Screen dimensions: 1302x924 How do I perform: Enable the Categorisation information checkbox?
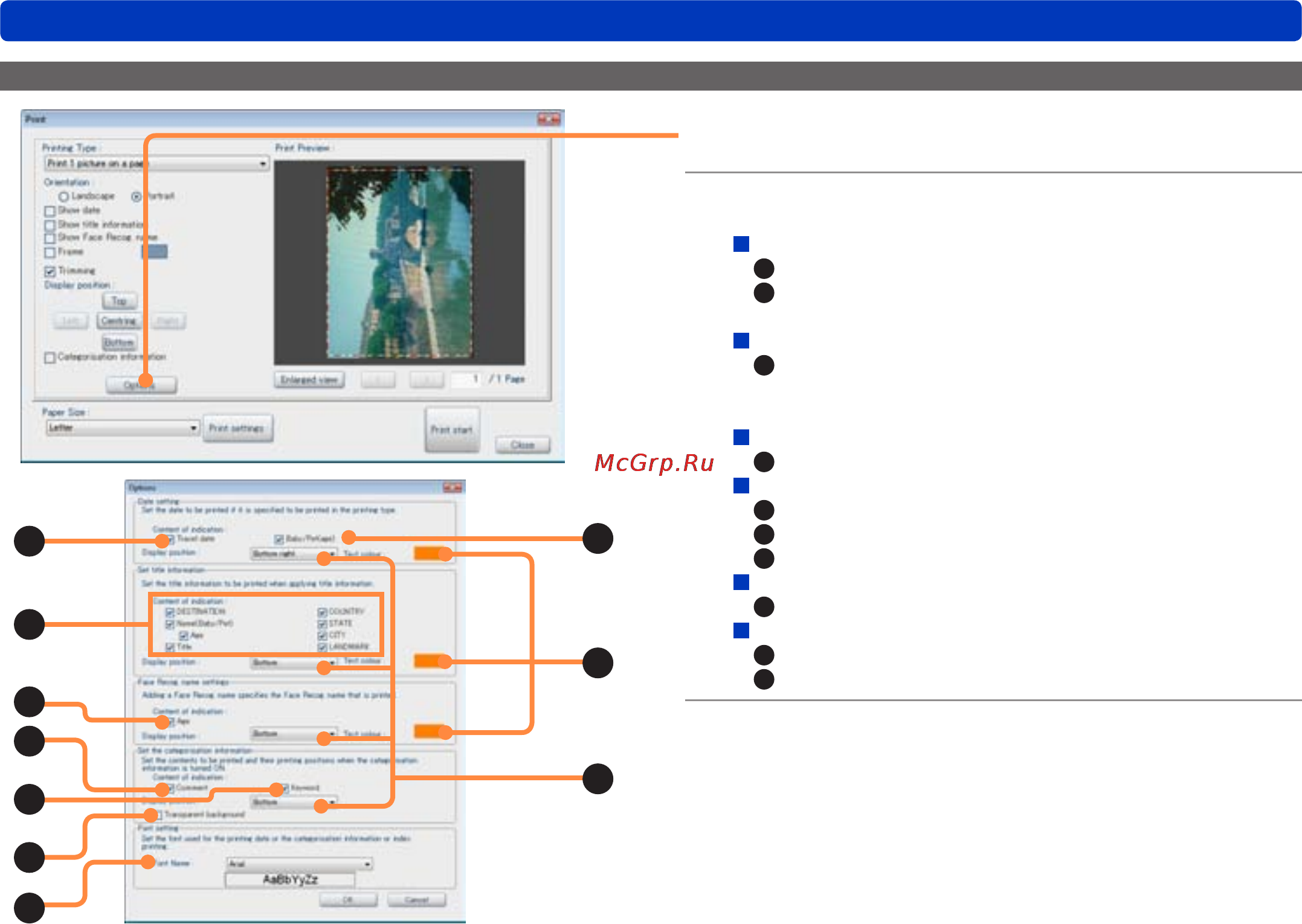50,358
